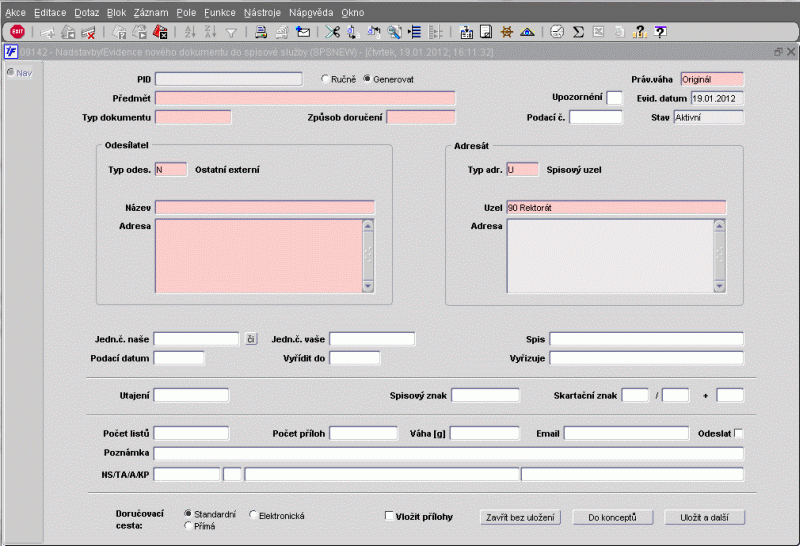The image size is (800, 546).
Task: Click the funnel filter icon
Action: [x=231, y=33]
